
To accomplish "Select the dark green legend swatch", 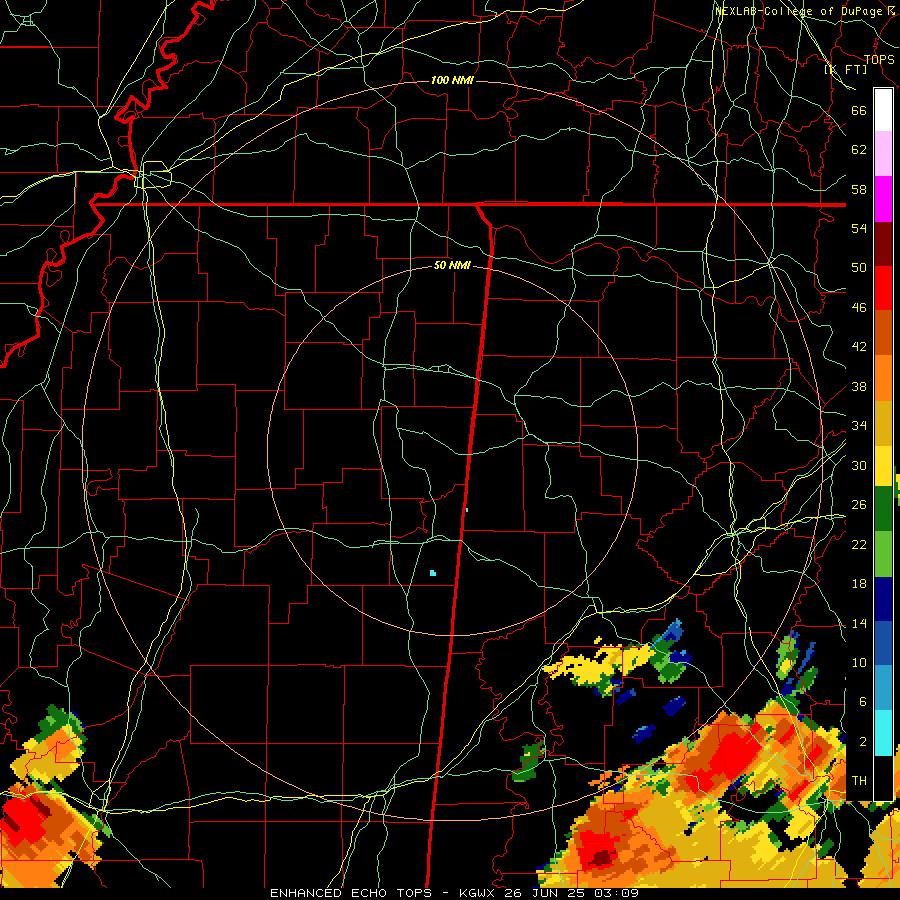I will coord(883,509).
